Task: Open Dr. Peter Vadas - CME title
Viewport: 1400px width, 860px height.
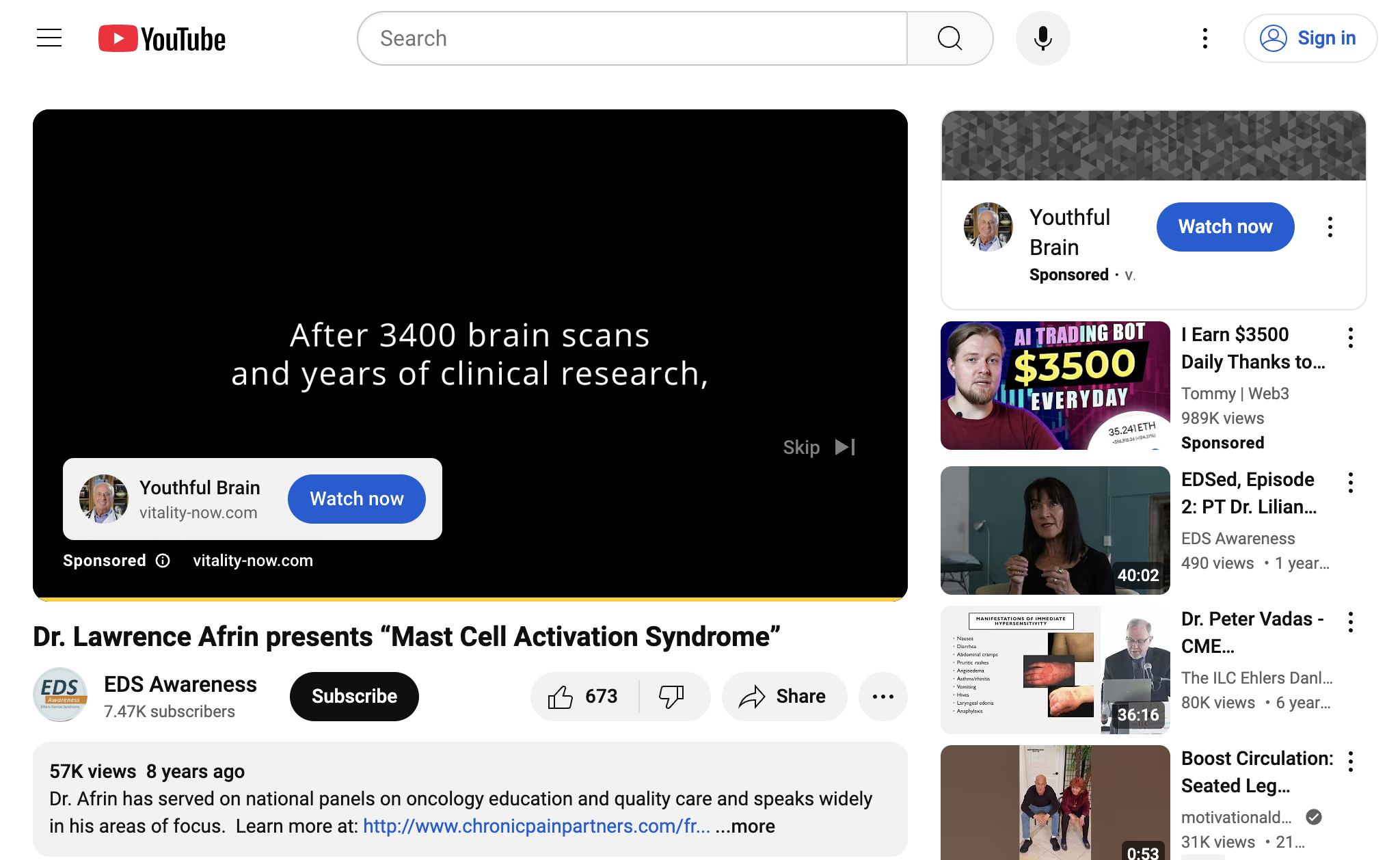Action: tap(1253, 632)
